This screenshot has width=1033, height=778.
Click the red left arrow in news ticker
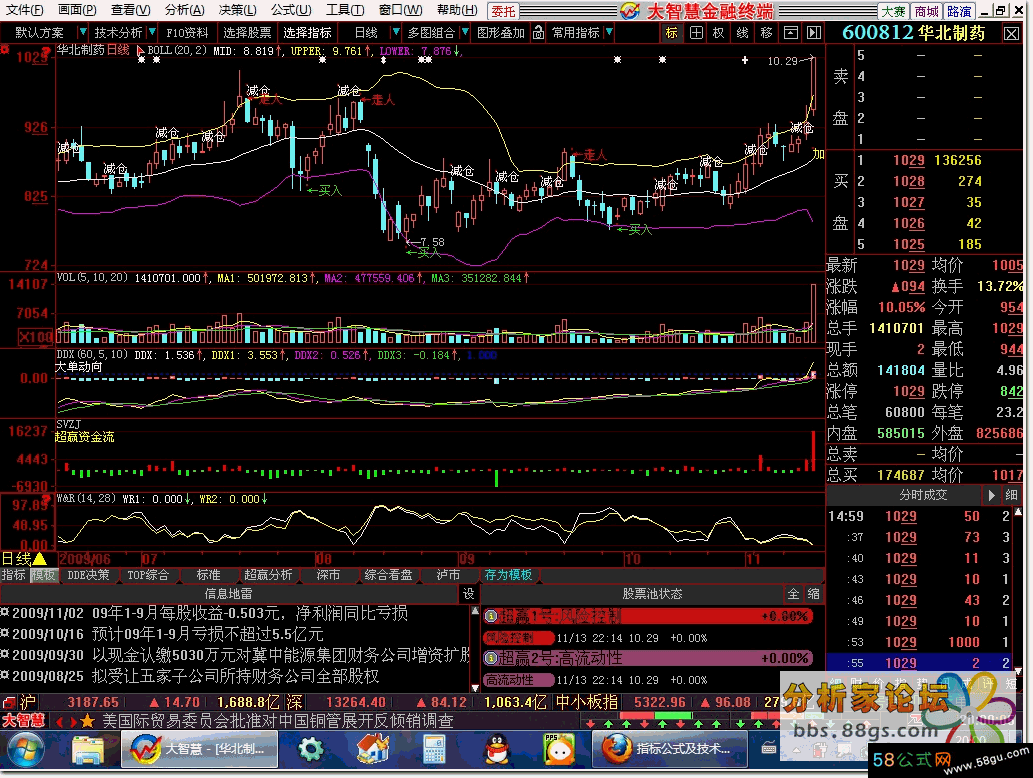click(x=60, y=721)
